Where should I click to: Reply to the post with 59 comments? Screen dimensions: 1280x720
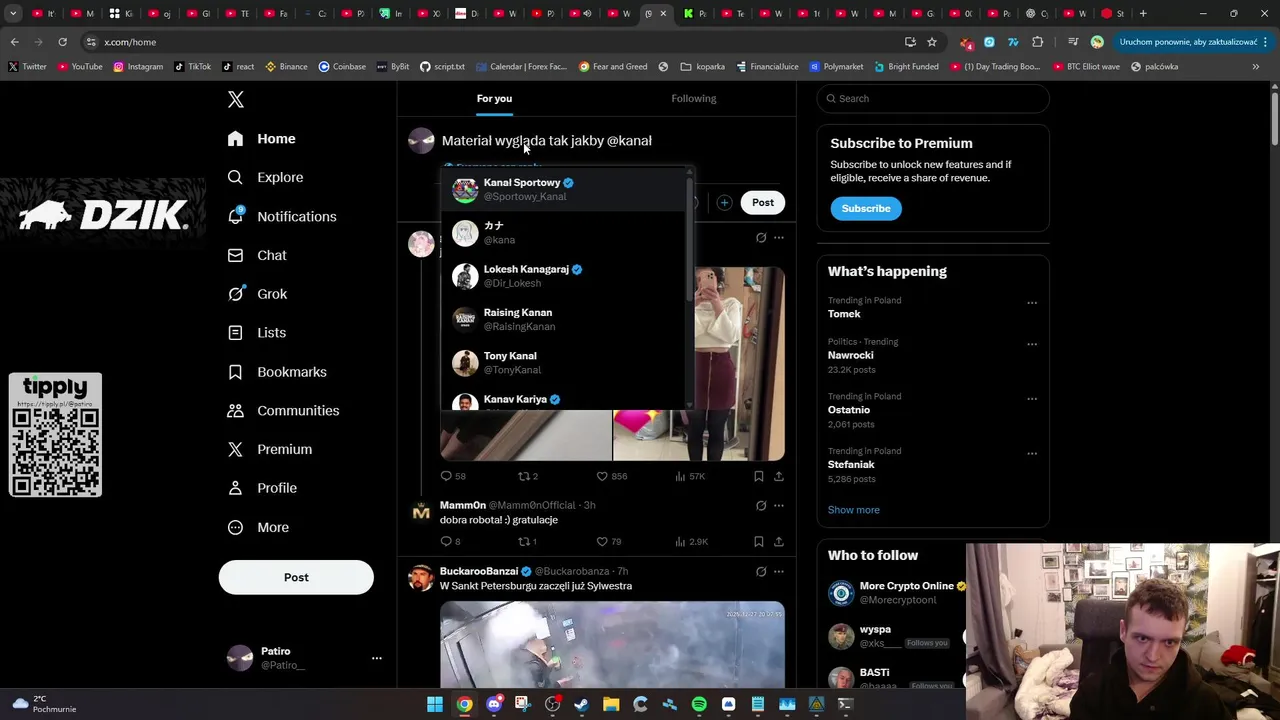(x=453, y=476)
